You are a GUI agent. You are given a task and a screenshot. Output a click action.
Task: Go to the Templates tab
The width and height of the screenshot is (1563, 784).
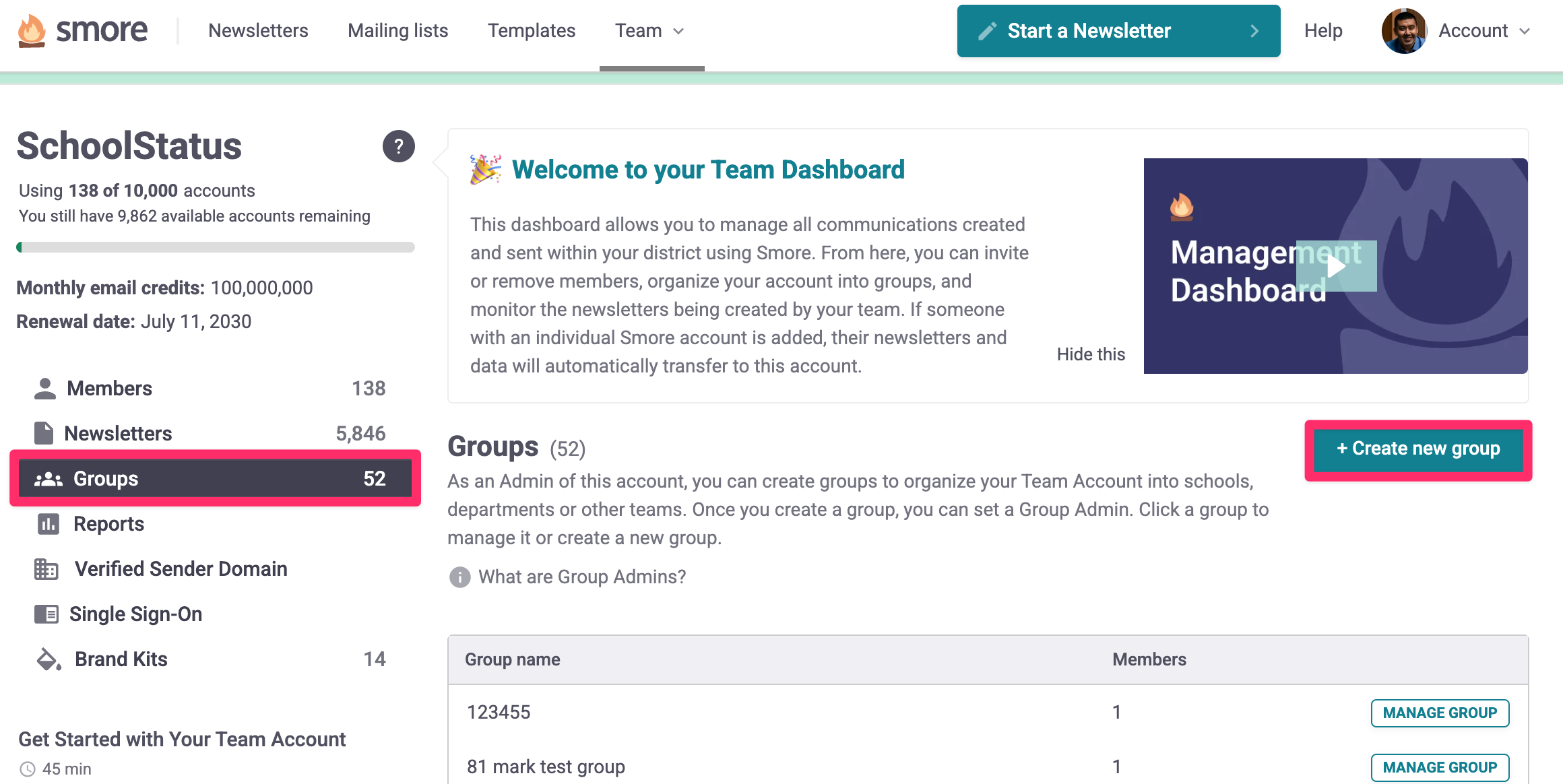(x=532, y=31)
